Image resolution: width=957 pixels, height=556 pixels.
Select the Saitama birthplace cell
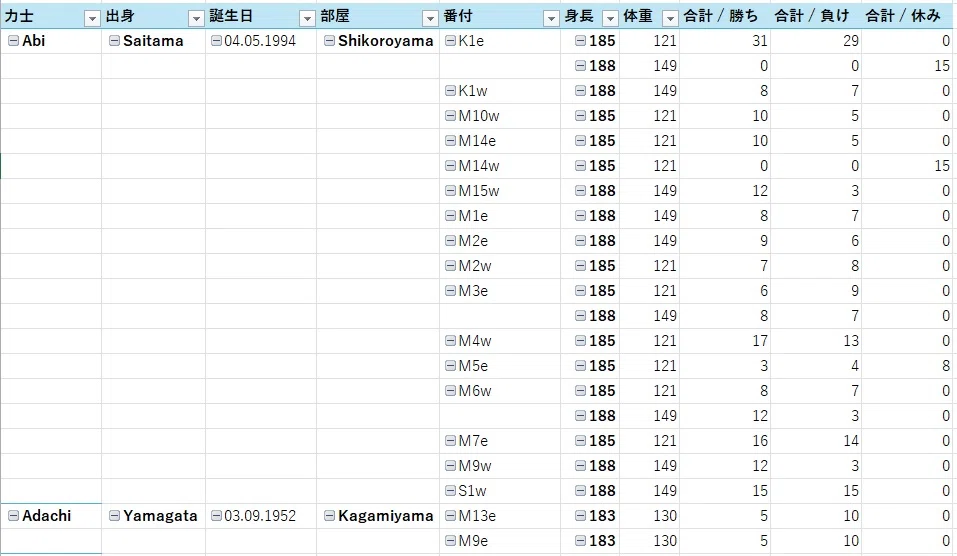click(x=154, y=41)
